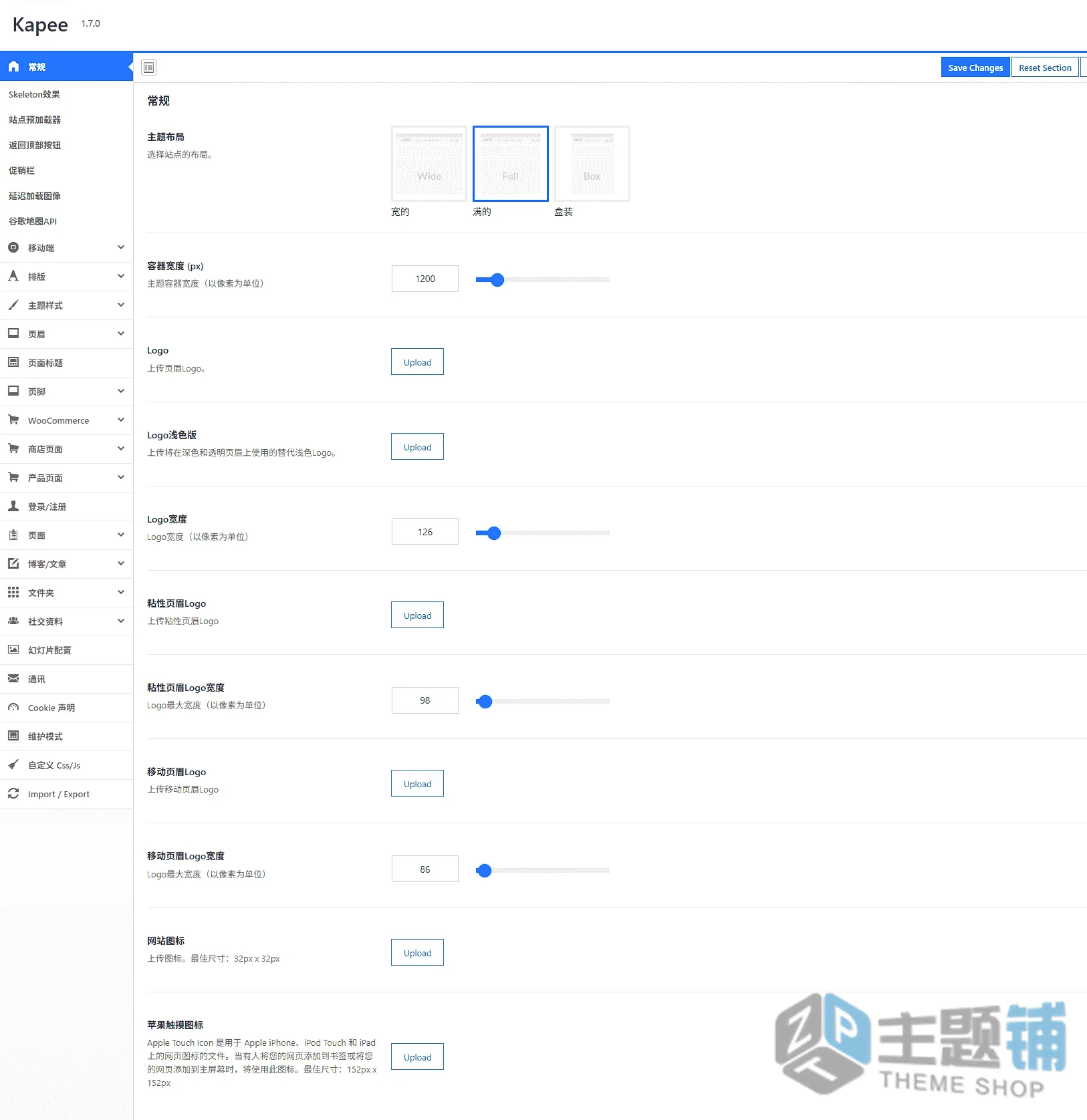Screen dimensions: 1087x1120
Task: Click Upload for 粘性页眉Logo
Action: (417, 615)
